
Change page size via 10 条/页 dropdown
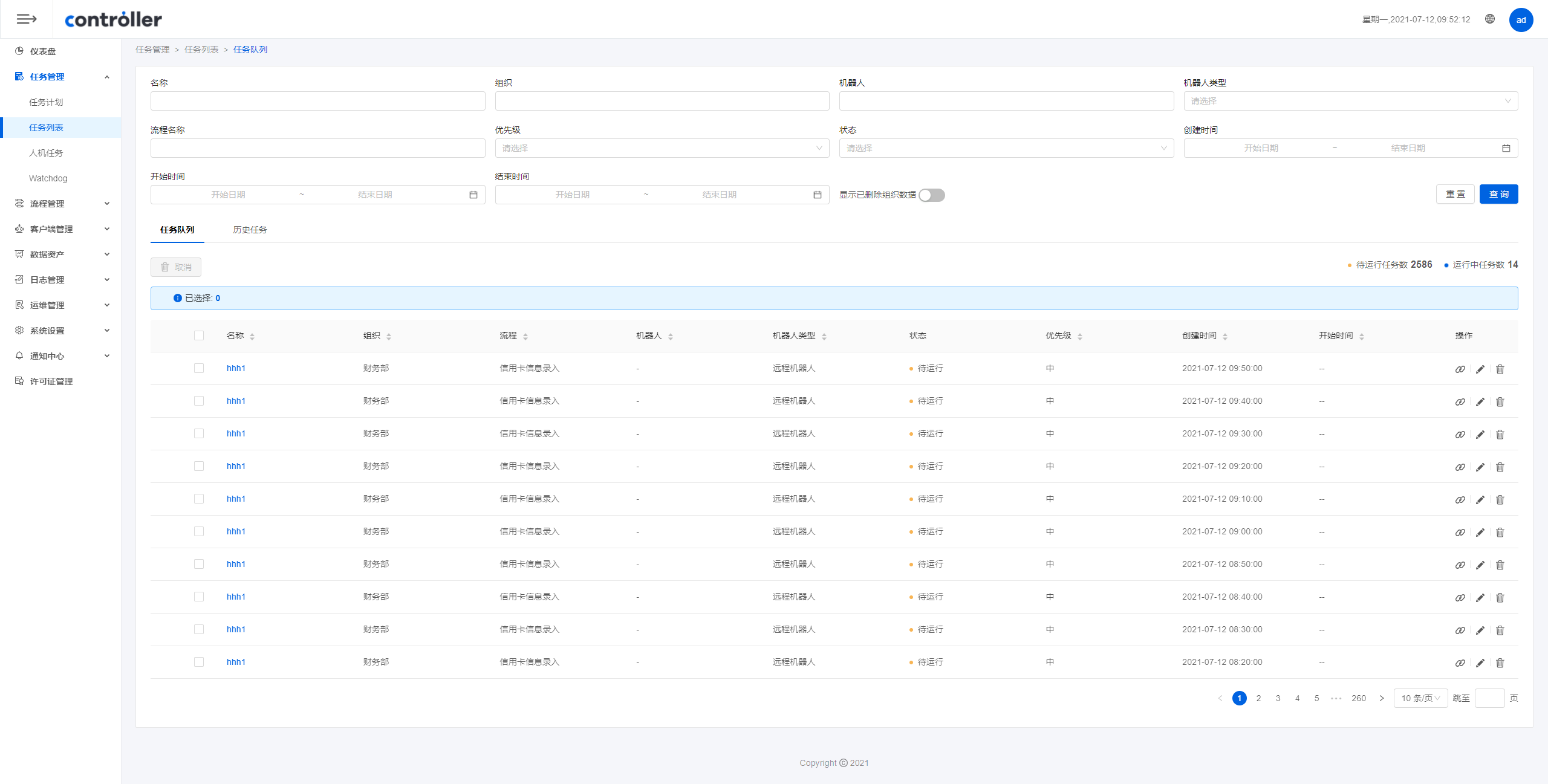pos(1420,698)
